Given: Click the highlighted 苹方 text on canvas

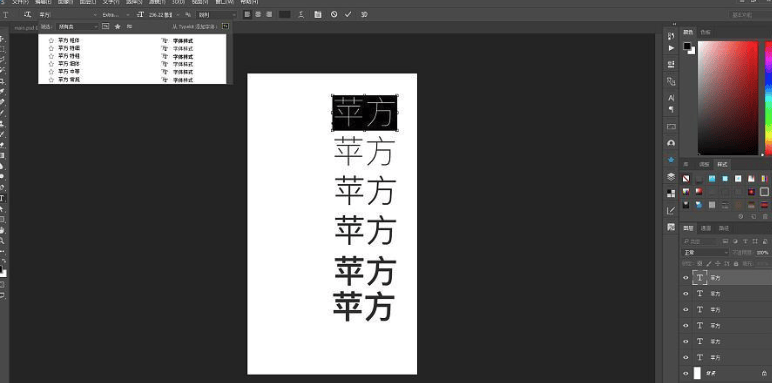Looking at the screenshot, I should click(364, 113).
